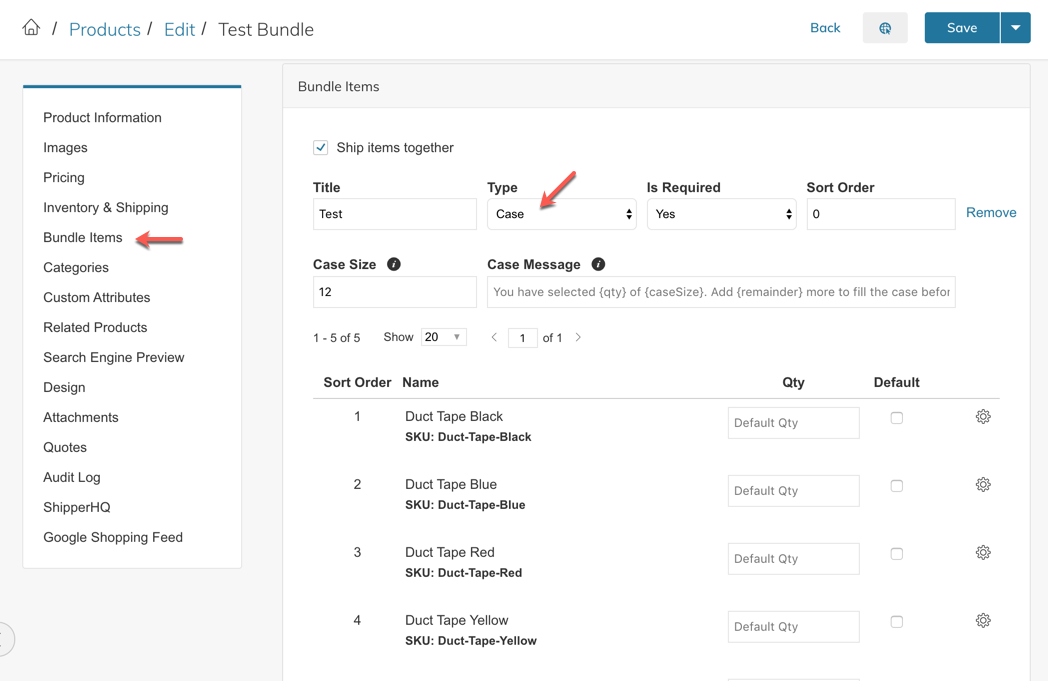This screenshot has height=681, width=1048.
Task: Click the Remove link
Action: click(991, 213)
